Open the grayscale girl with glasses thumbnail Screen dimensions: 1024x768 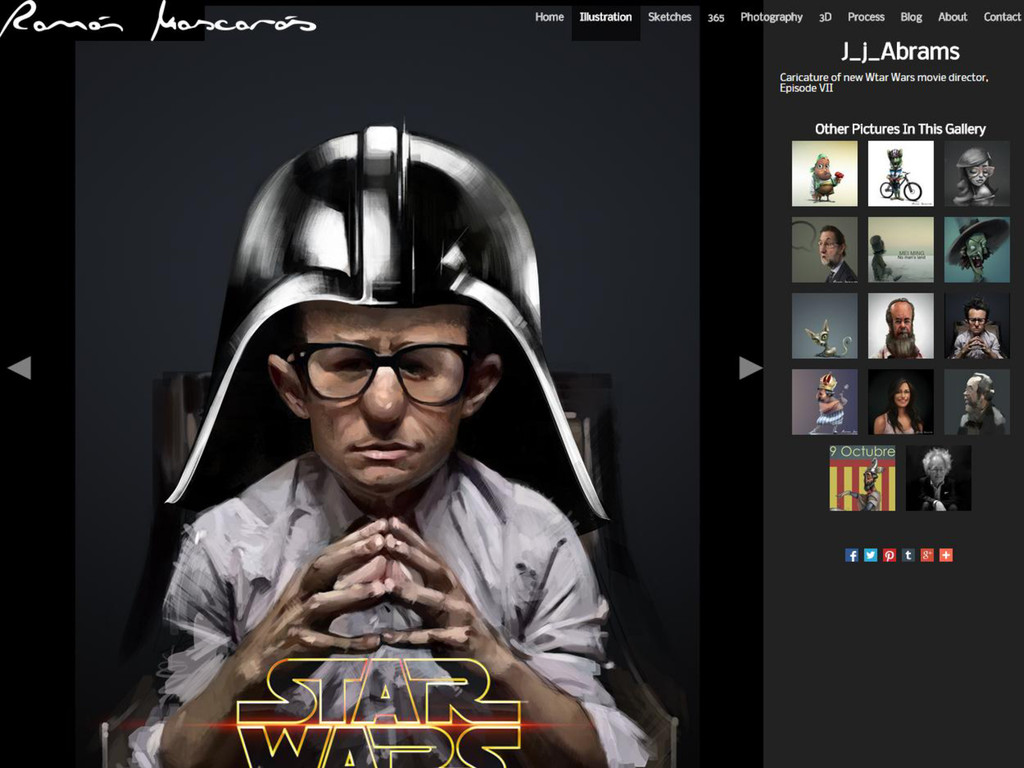point(977,174)
